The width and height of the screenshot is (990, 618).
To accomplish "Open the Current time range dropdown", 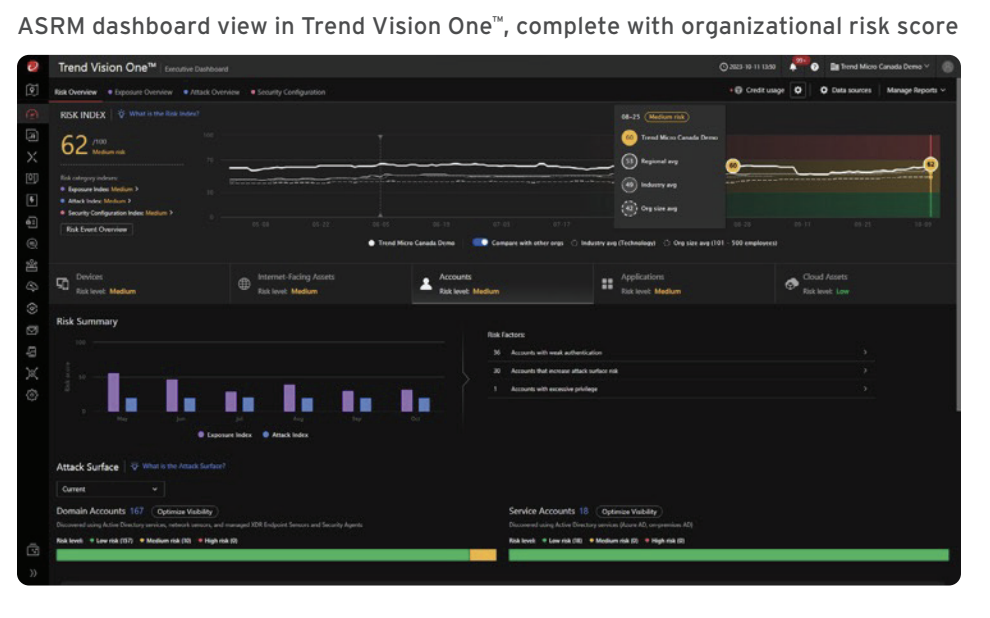I will 110,489.
